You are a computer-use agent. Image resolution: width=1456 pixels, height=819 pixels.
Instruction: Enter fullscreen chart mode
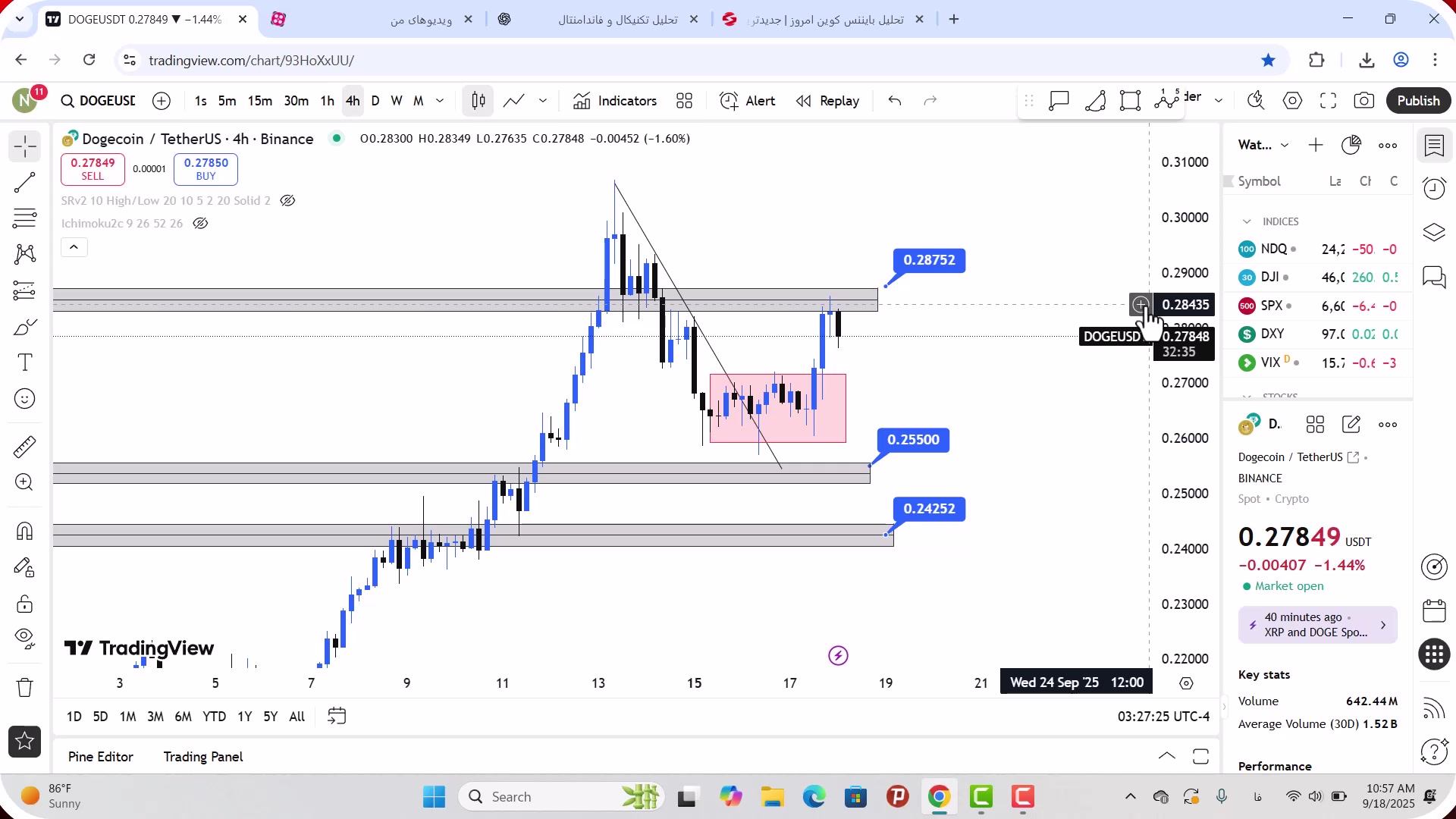pos(1328,101)
